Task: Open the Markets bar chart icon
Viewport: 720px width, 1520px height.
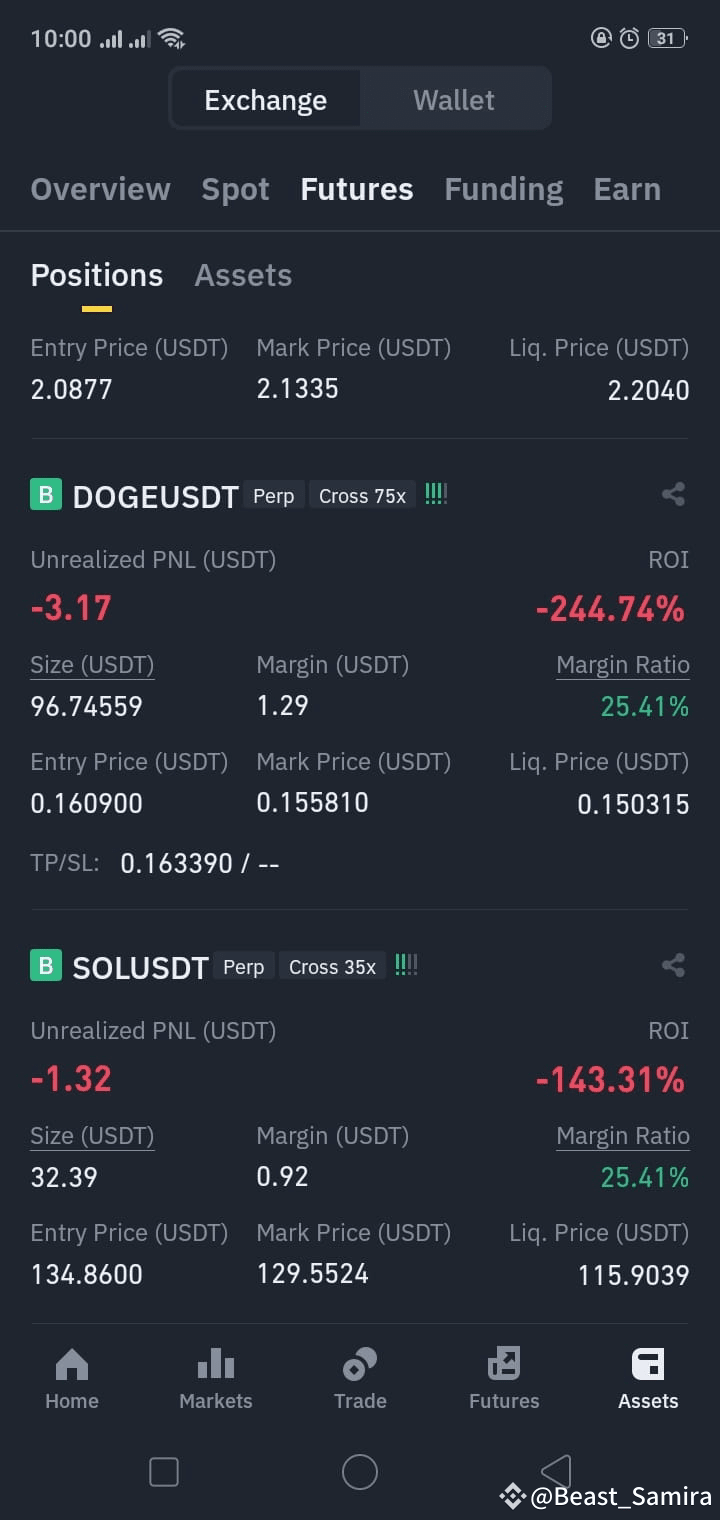Action: [x=216, y=1364]
